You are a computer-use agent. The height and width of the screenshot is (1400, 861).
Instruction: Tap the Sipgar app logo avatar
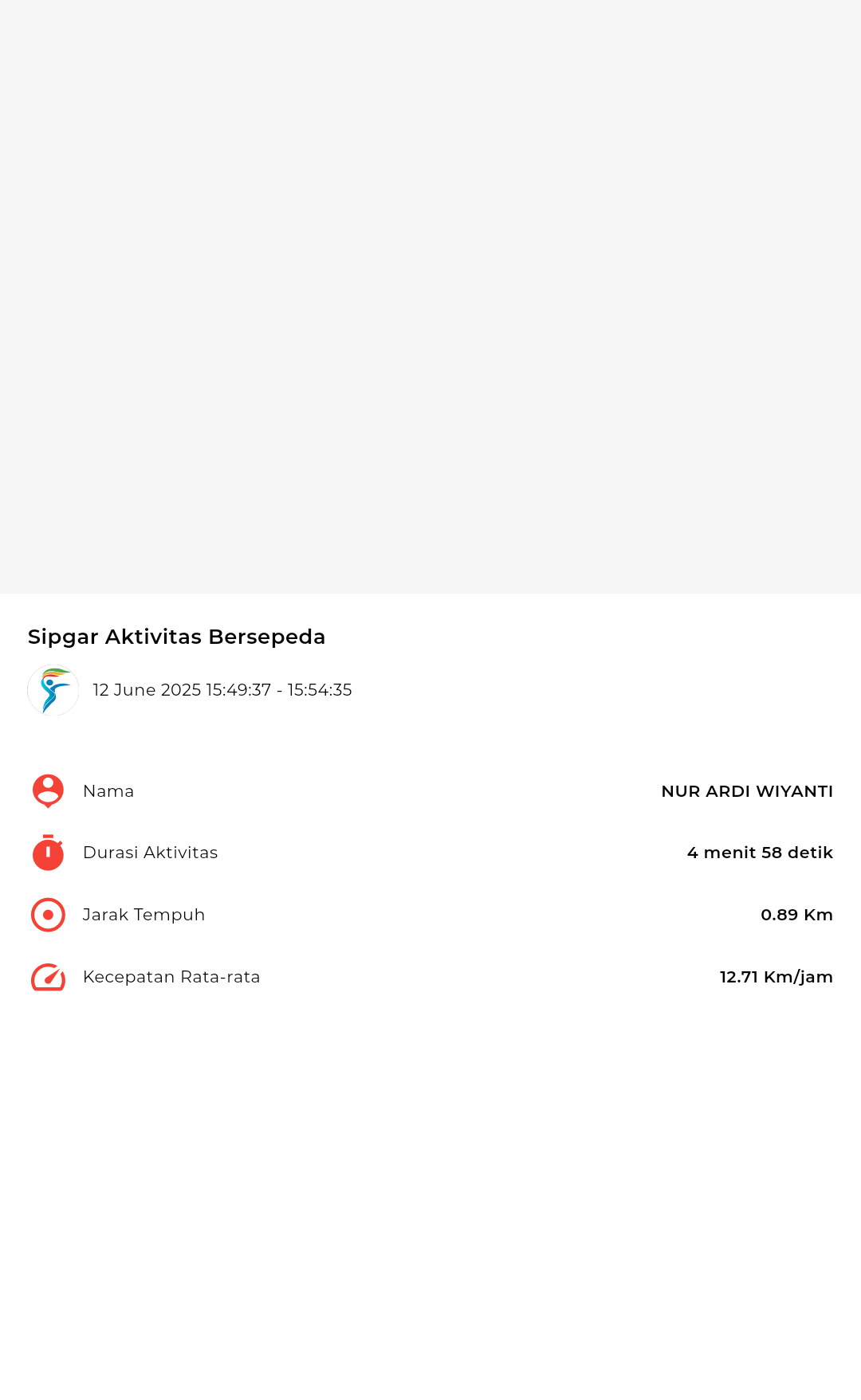[x=53, y=690]
